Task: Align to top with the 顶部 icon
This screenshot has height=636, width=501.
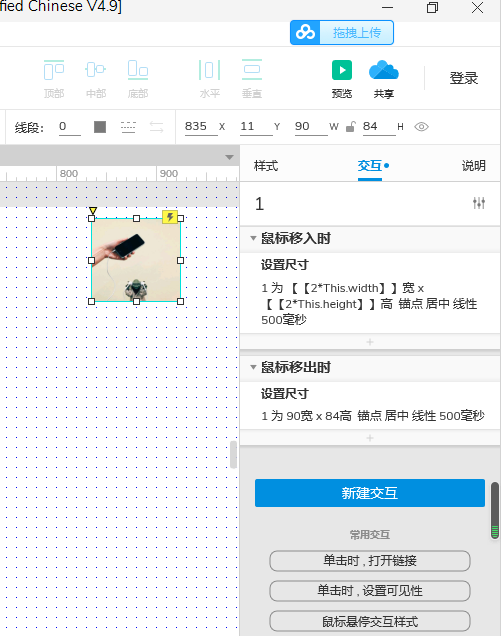Action: (54, 70)
